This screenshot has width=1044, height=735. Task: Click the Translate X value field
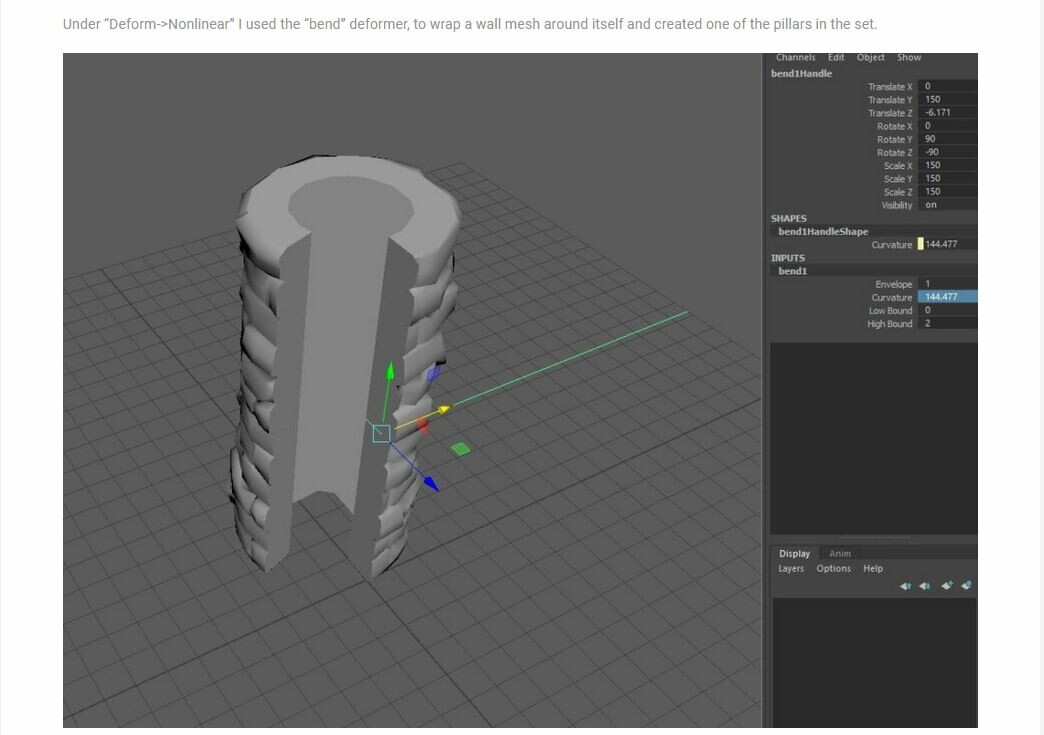click(947, 87)
